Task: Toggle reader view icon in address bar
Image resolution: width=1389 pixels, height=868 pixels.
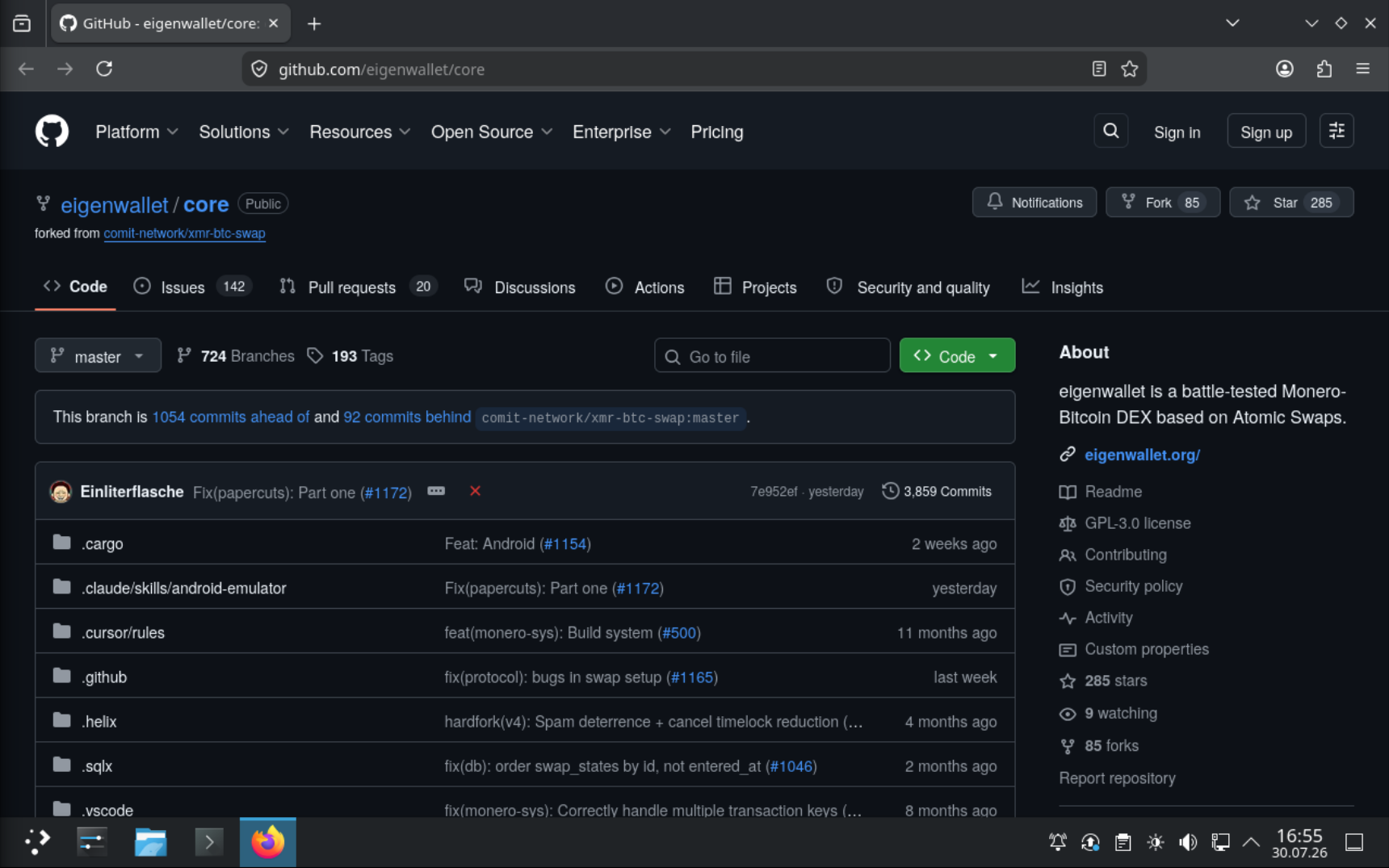Action: [1099, 69]
